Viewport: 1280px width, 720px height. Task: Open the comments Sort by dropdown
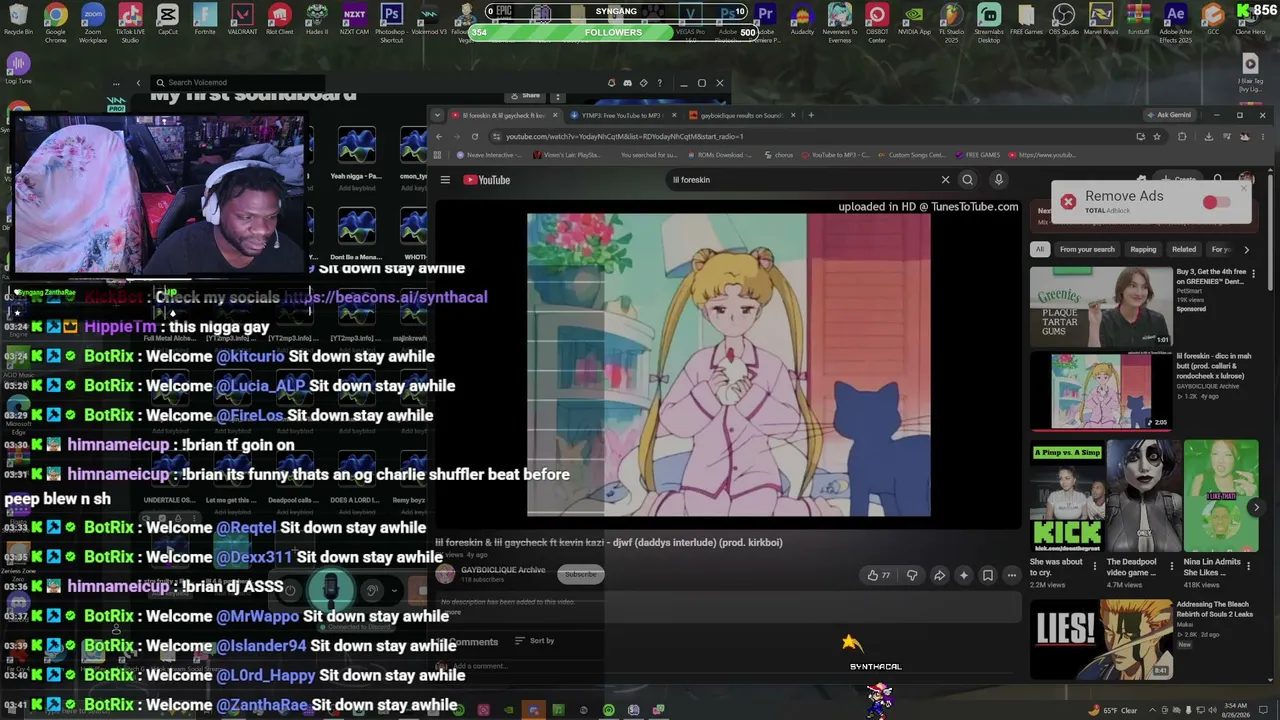[x=535, y=641]
